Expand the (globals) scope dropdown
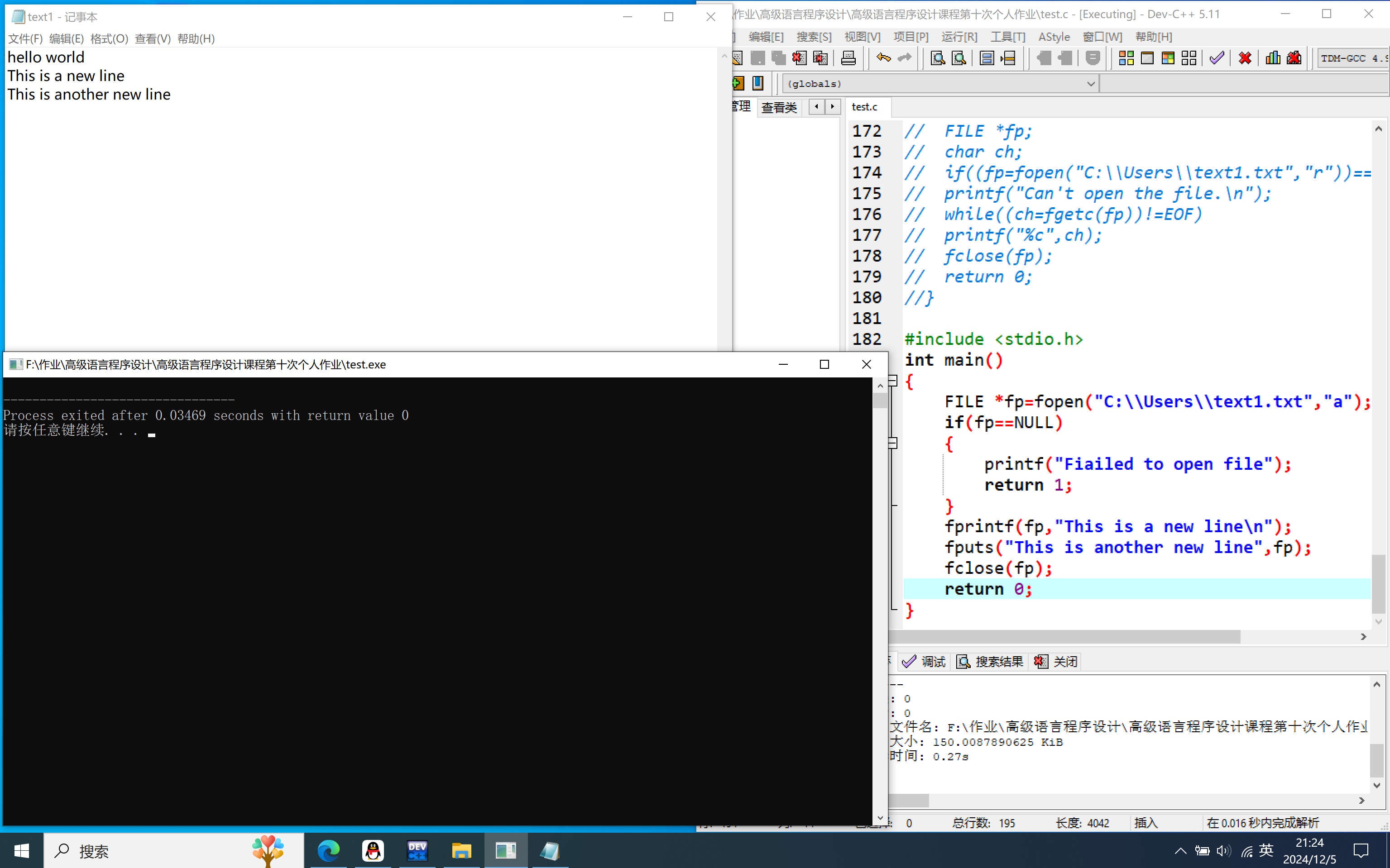This screenshot has height=868, width=1390. 1090,84
